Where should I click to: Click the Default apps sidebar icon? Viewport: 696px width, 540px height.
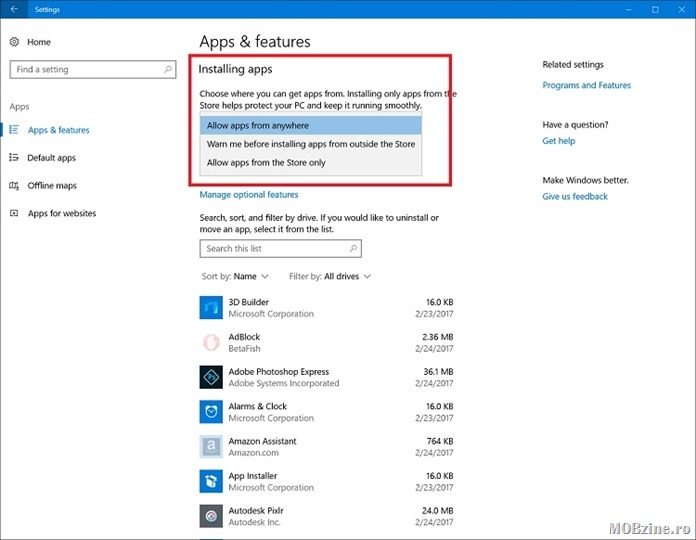click(14, 158)
